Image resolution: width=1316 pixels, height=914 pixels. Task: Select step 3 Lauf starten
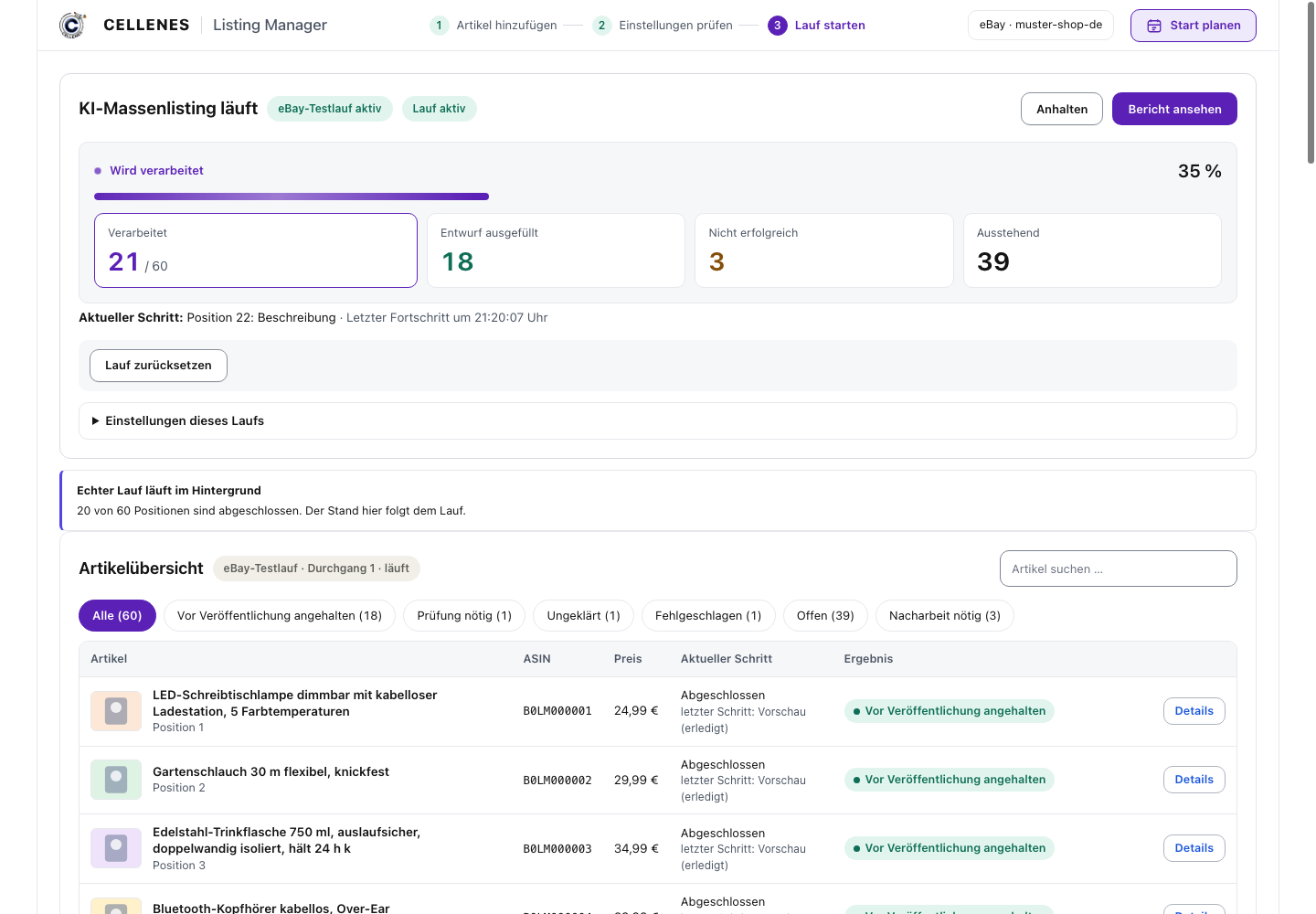pyautogui.click(x=816, y=25)
